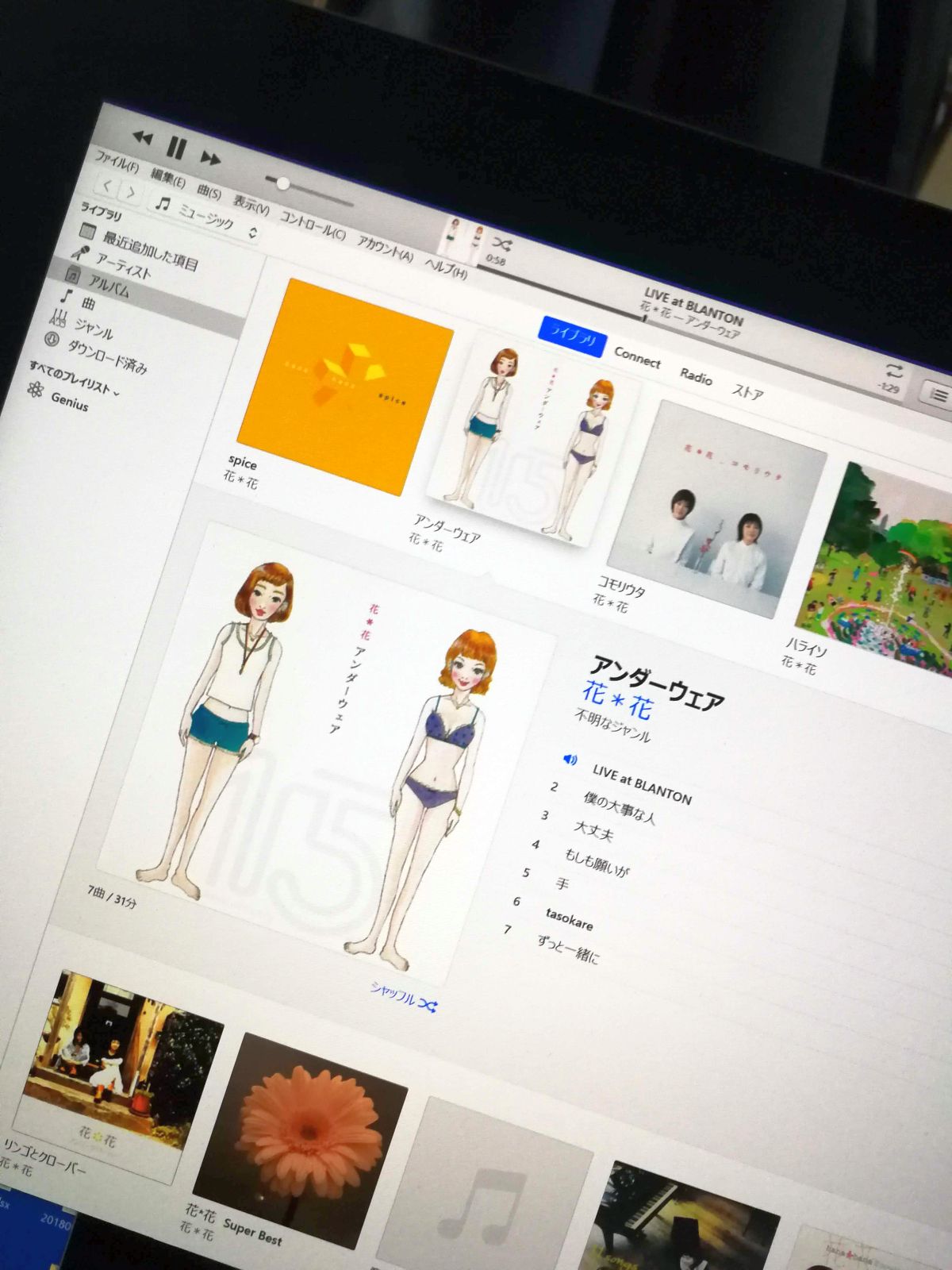Viewport: 952px width, 1270px height.
Task: Open the 曲(S) menu
Action: pyautogui.click(x=209, y=191)
